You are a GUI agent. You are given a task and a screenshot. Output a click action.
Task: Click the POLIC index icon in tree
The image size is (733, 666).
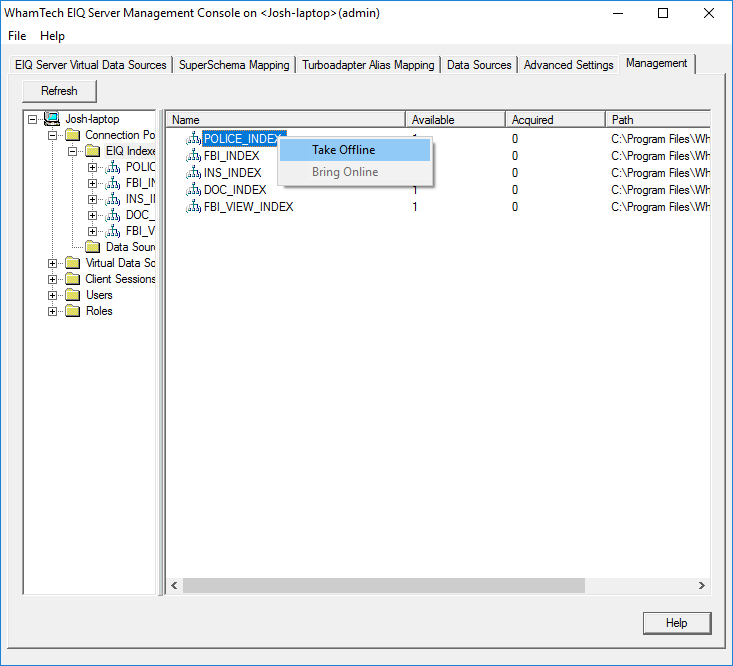[x=113, y=167]
